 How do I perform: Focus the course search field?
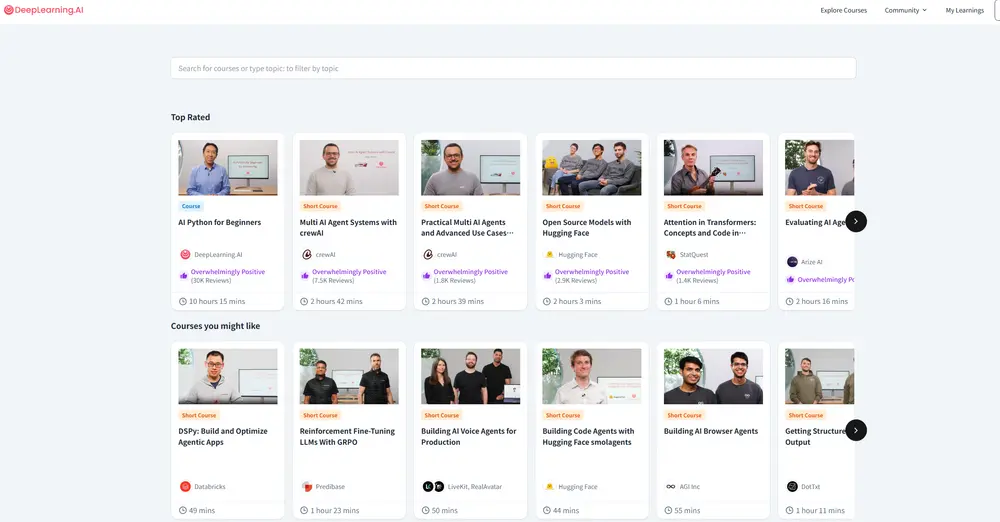click(513, 68)
